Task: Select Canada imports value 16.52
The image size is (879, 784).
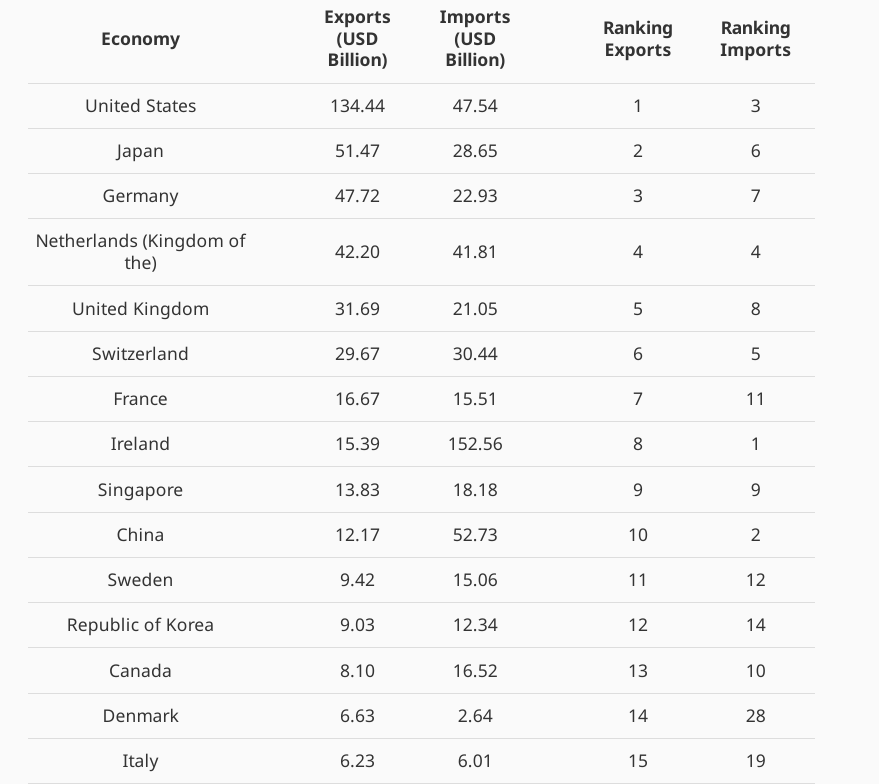Action: click(x=475, y=671)
